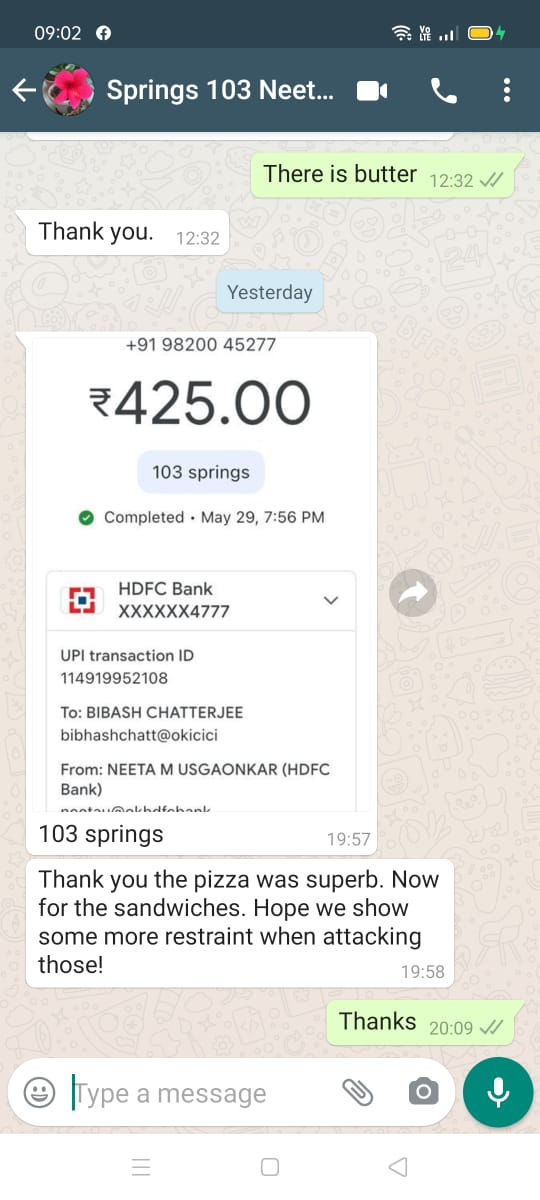The image size is (540, 1200).
Task: Open the three-dot more options menu
Action: coord(507,91)
